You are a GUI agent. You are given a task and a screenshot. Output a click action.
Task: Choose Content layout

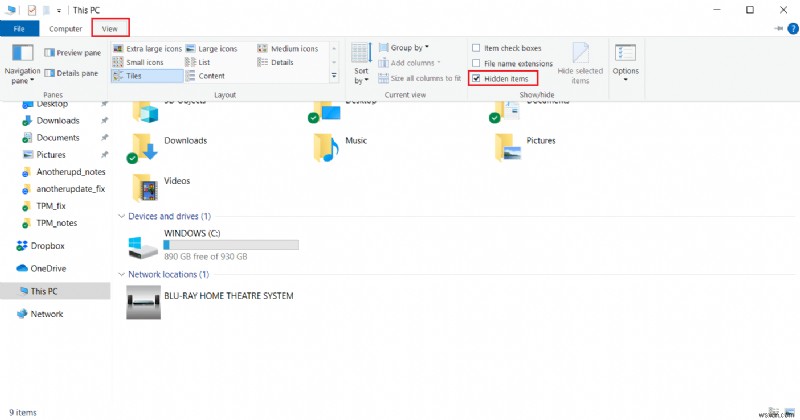click(205, 76)
